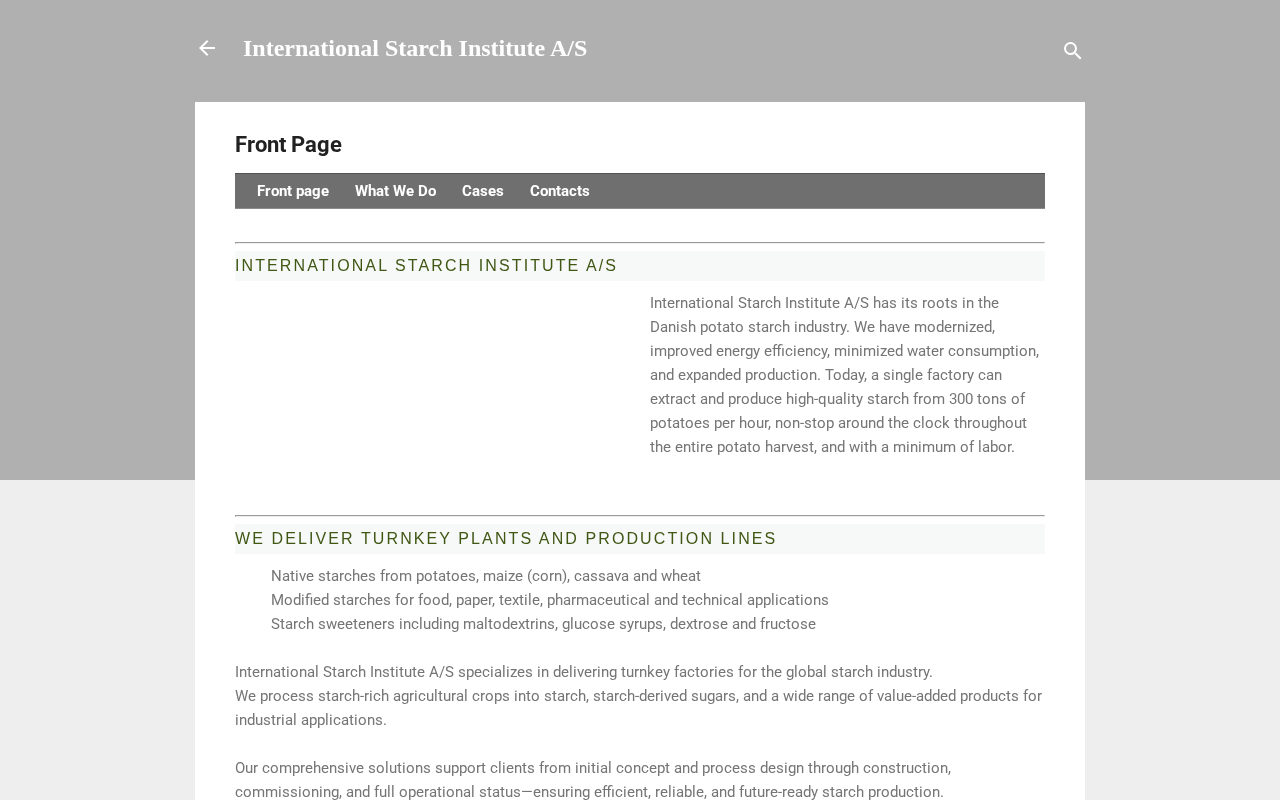The image size is (1280, 800).
Task: Select the Starch sweeteners list item
Action: (543, 624)
